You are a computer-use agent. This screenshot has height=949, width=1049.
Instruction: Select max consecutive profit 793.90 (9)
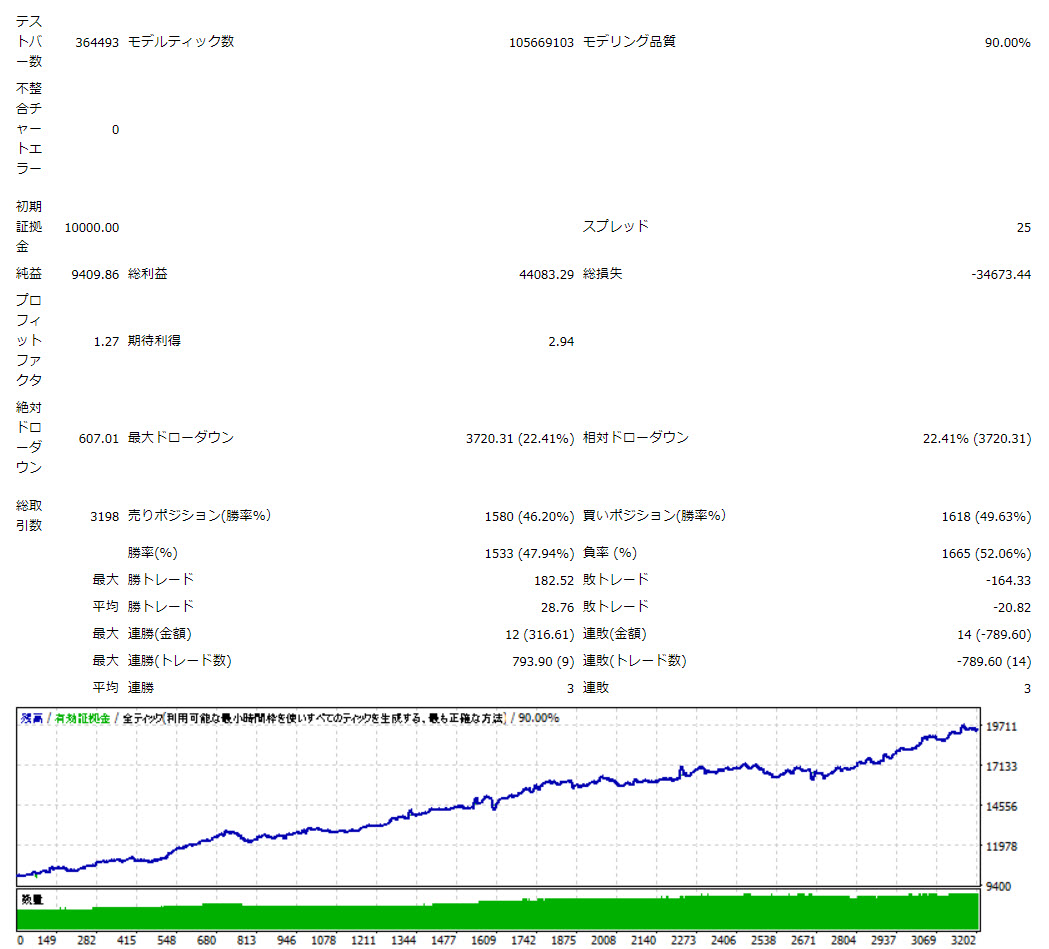click(x=543, y=661)
